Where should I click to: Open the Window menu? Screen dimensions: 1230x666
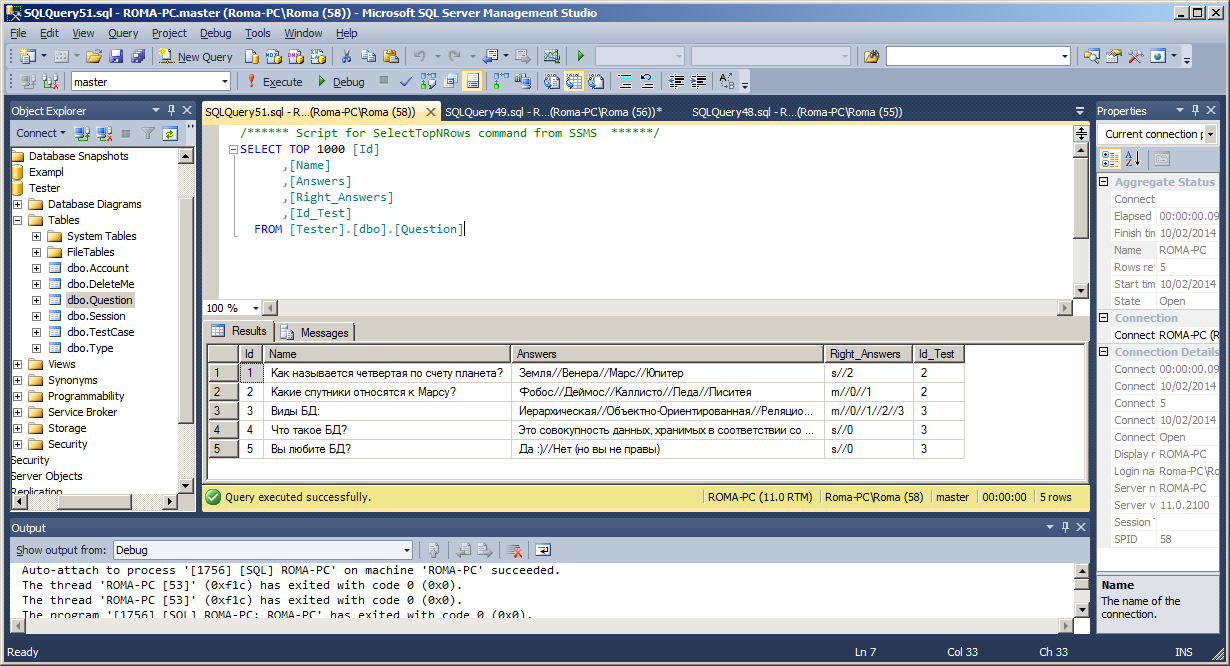click(303, 33)
